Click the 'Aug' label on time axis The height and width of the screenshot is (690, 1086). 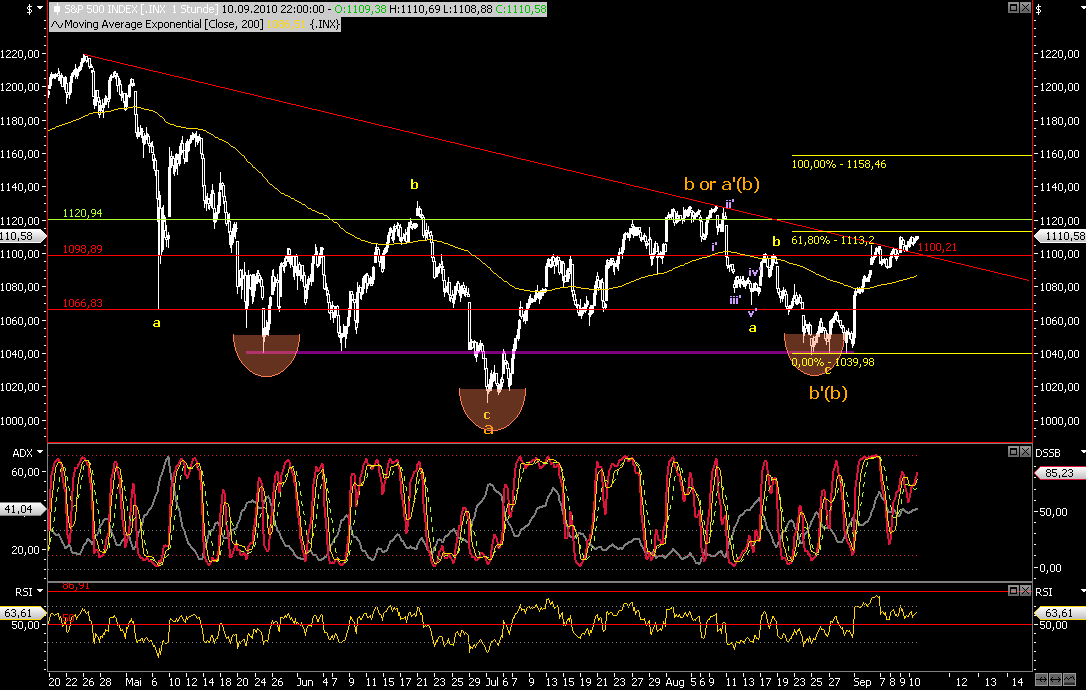[675, 682]
